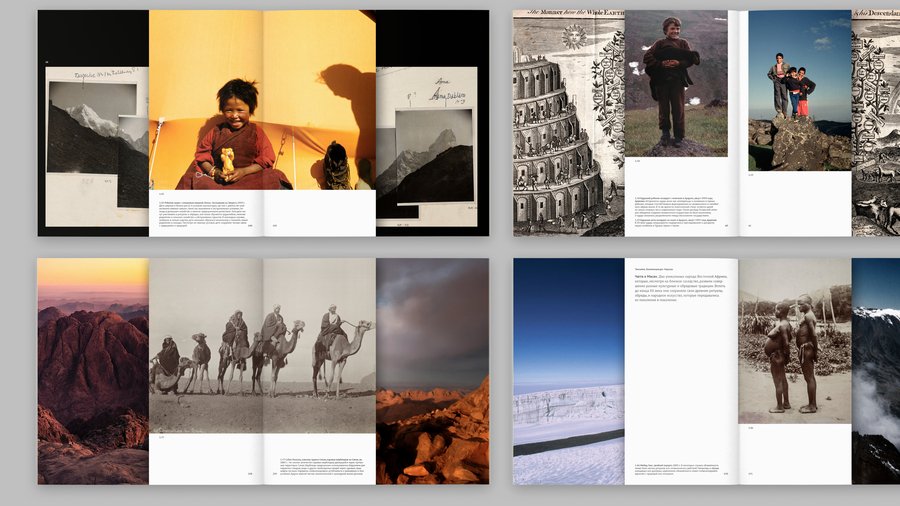Click the caption under the boy with lamb photo
The width and height of the screenshot is (900, 506).
[676, 211]
